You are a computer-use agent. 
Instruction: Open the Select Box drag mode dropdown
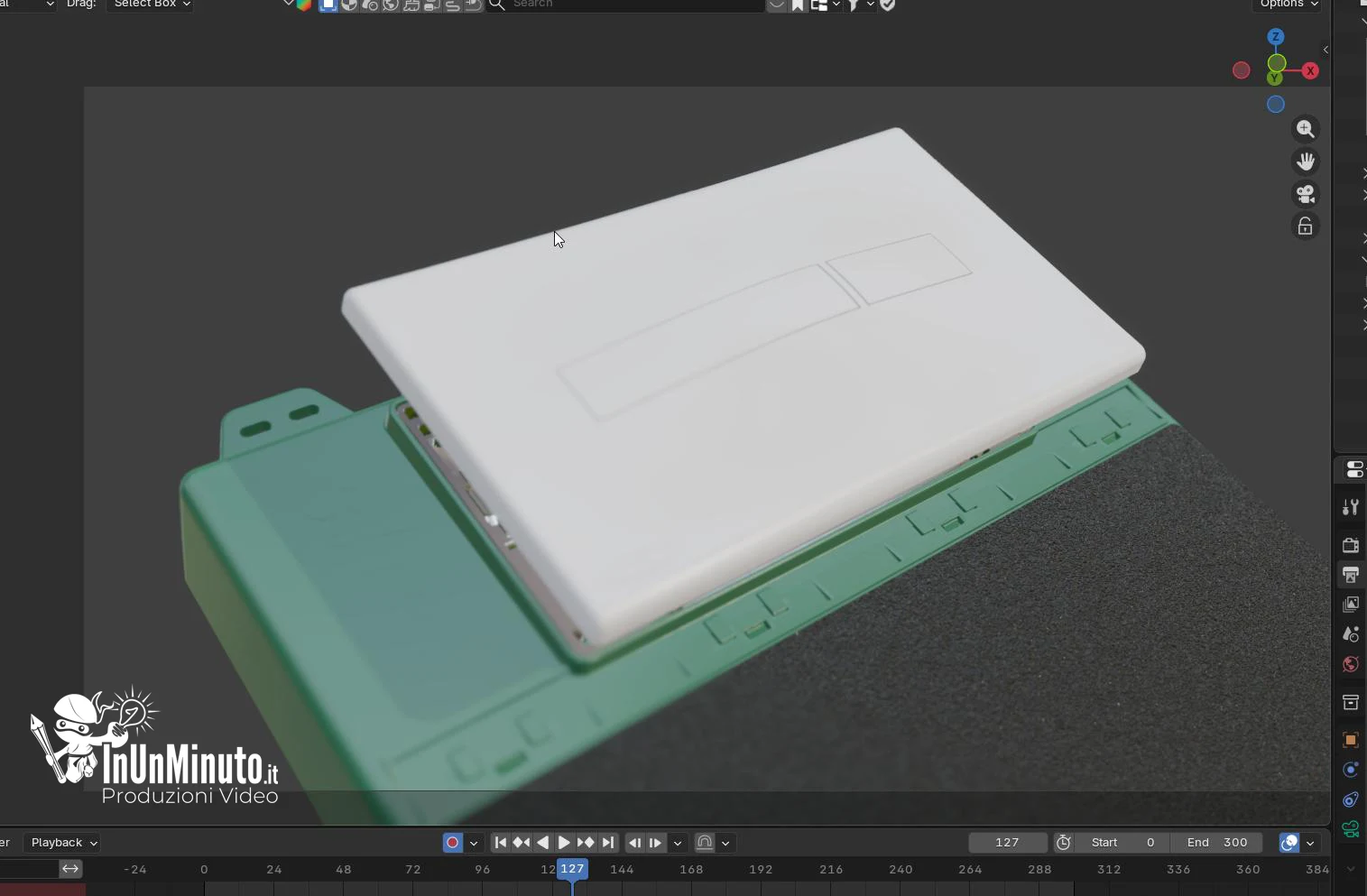tap(150, 5)
